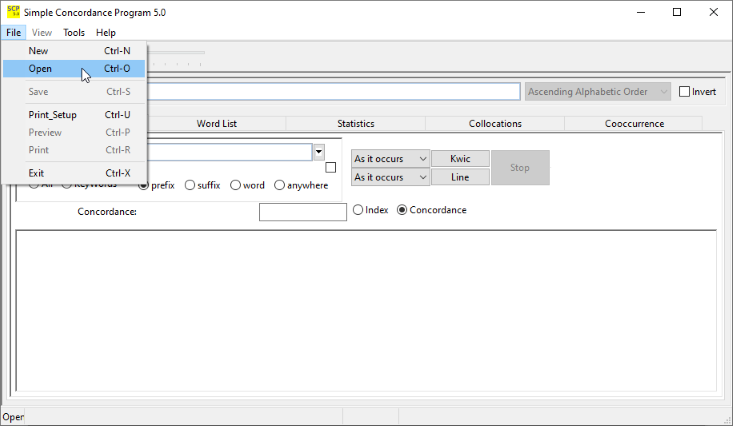Choose the Index radio option
Image resolution: width=733 pixels, height=426 pixels.
pos(358,210)
